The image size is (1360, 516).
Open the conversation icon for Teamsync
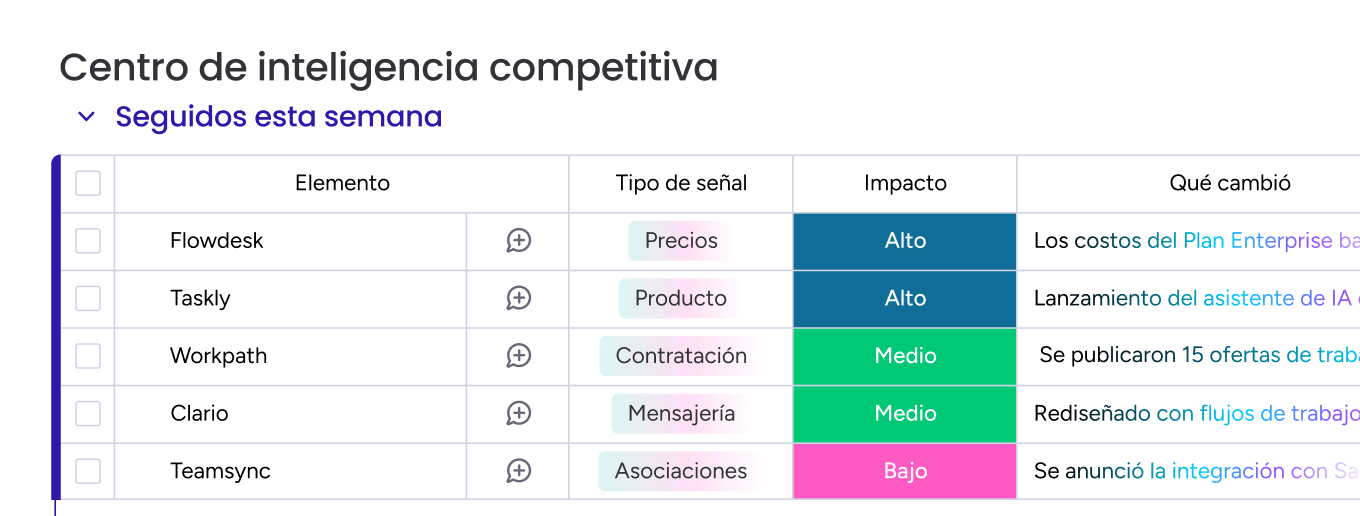click(518, 471)
